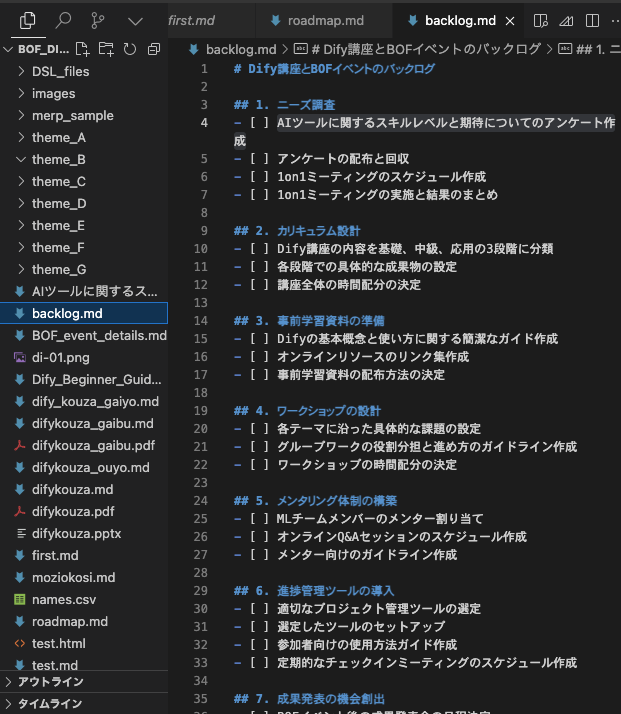Expand the アウトライン panel
This screenshot has height=714, width=621.
(x=84, y=682)
